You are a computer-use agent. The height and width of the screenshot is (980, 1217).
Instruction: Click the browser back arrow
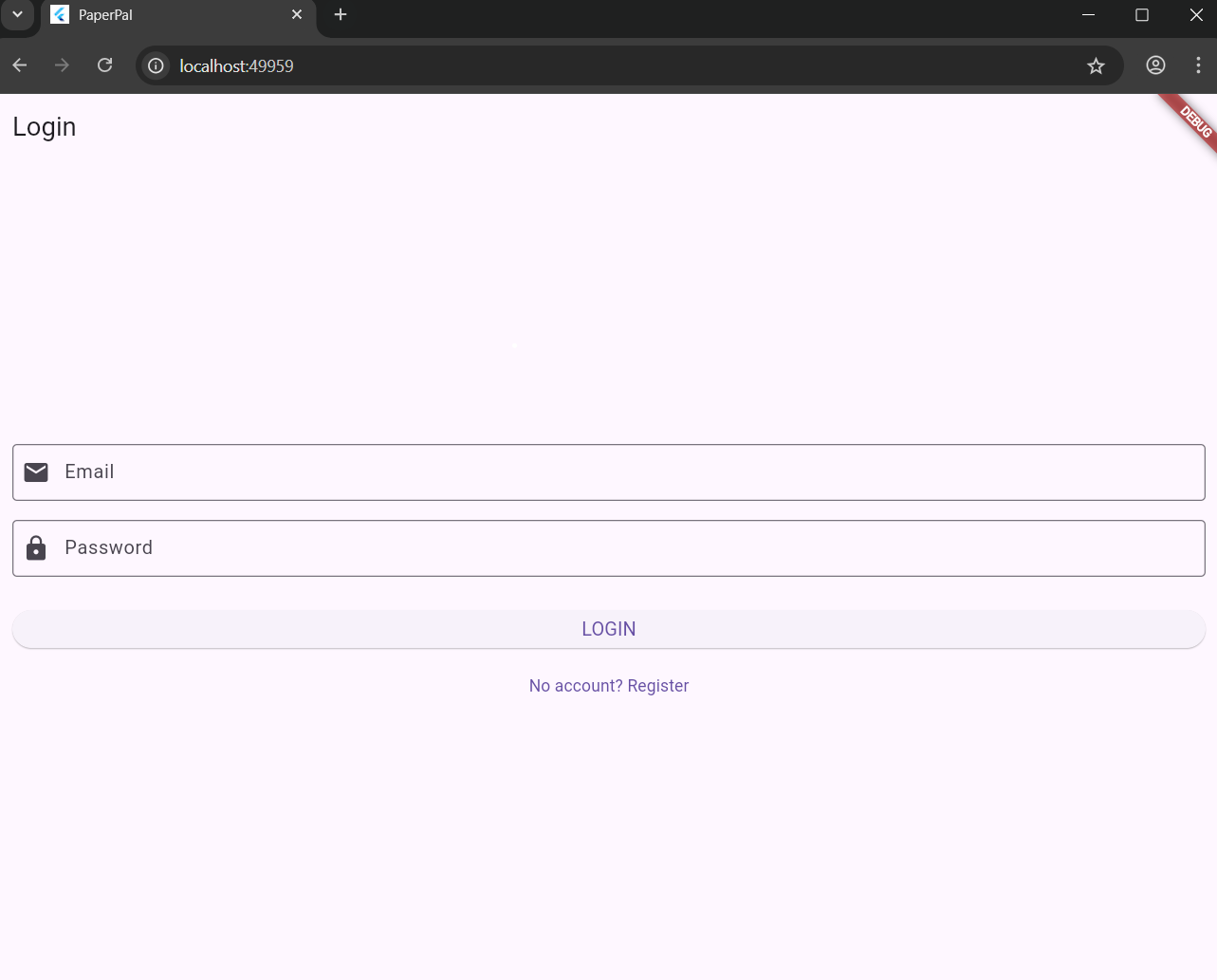20,65
